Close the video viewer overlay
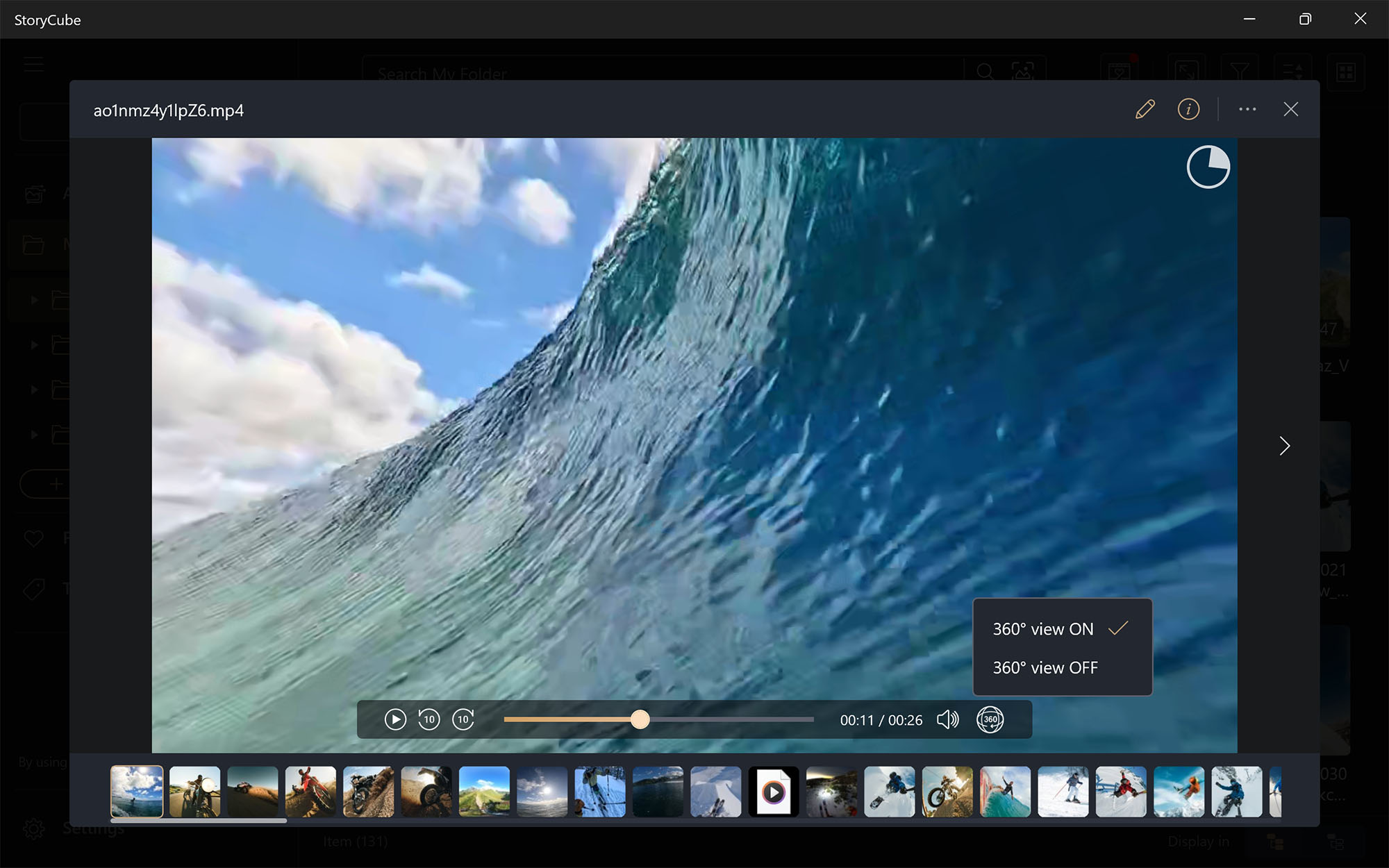The width and height of the screenshot is (1389, 868). tap(1290, 110)
